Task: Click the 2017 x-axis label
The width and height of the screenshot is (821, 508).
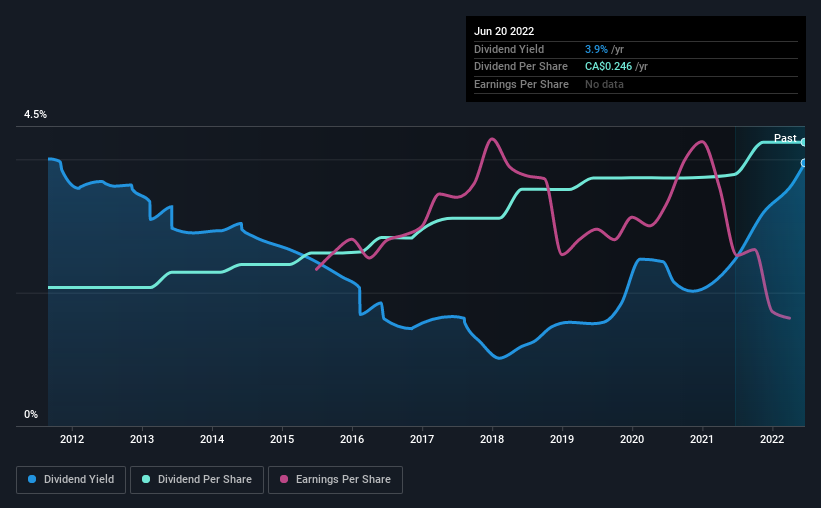Action: 422,439
